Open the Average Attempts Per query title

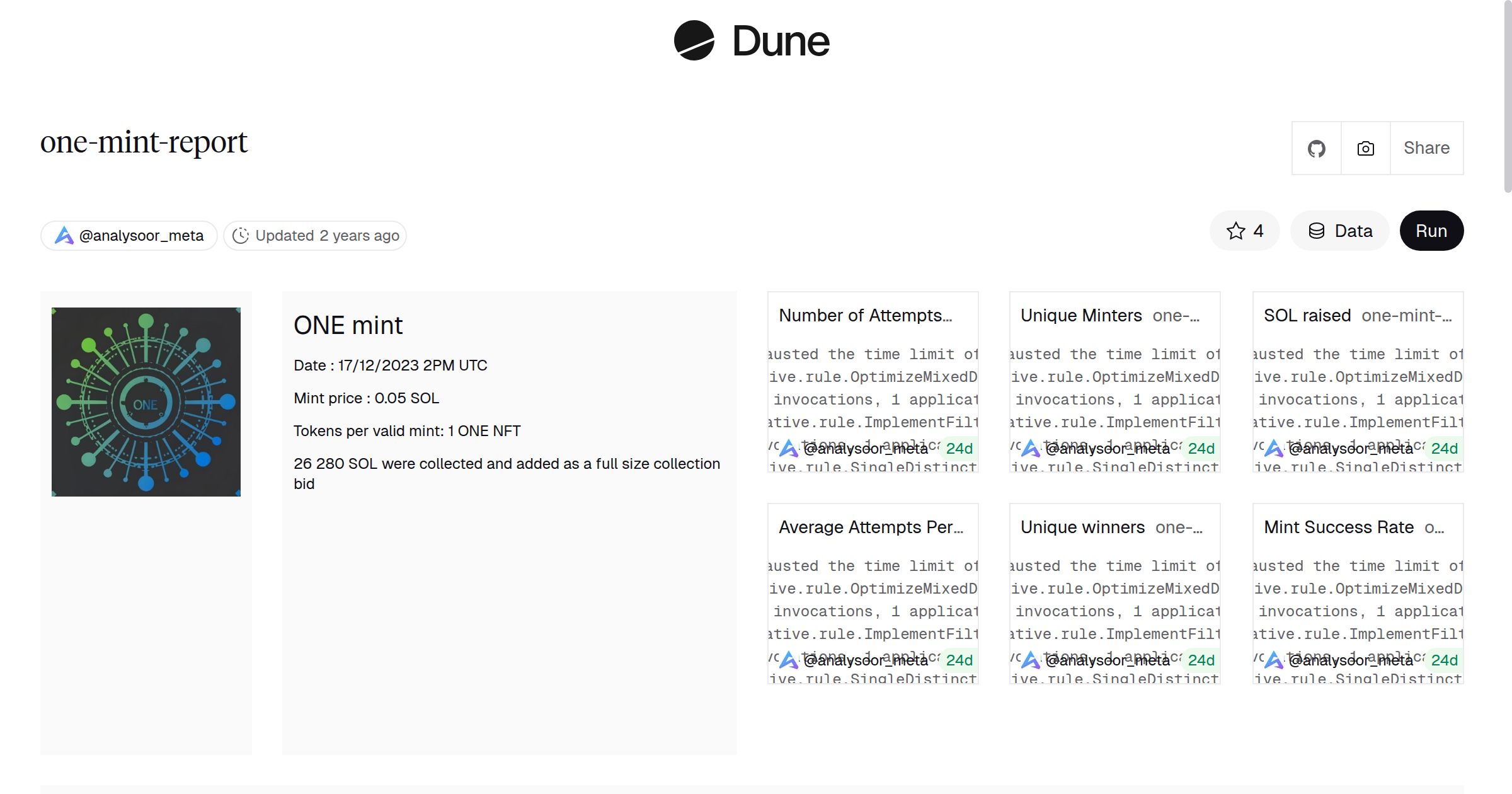pos(871,527)
